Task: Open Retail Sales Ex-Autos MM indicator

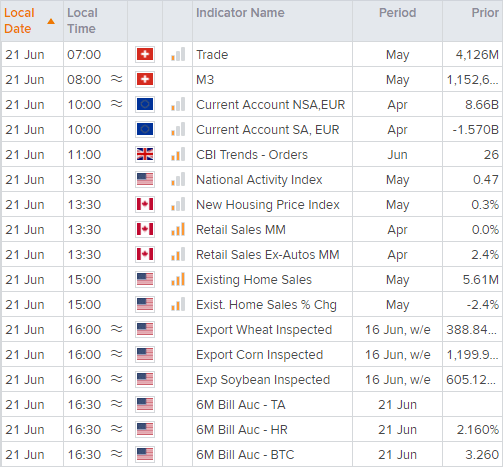Action: tap(268, 255)
